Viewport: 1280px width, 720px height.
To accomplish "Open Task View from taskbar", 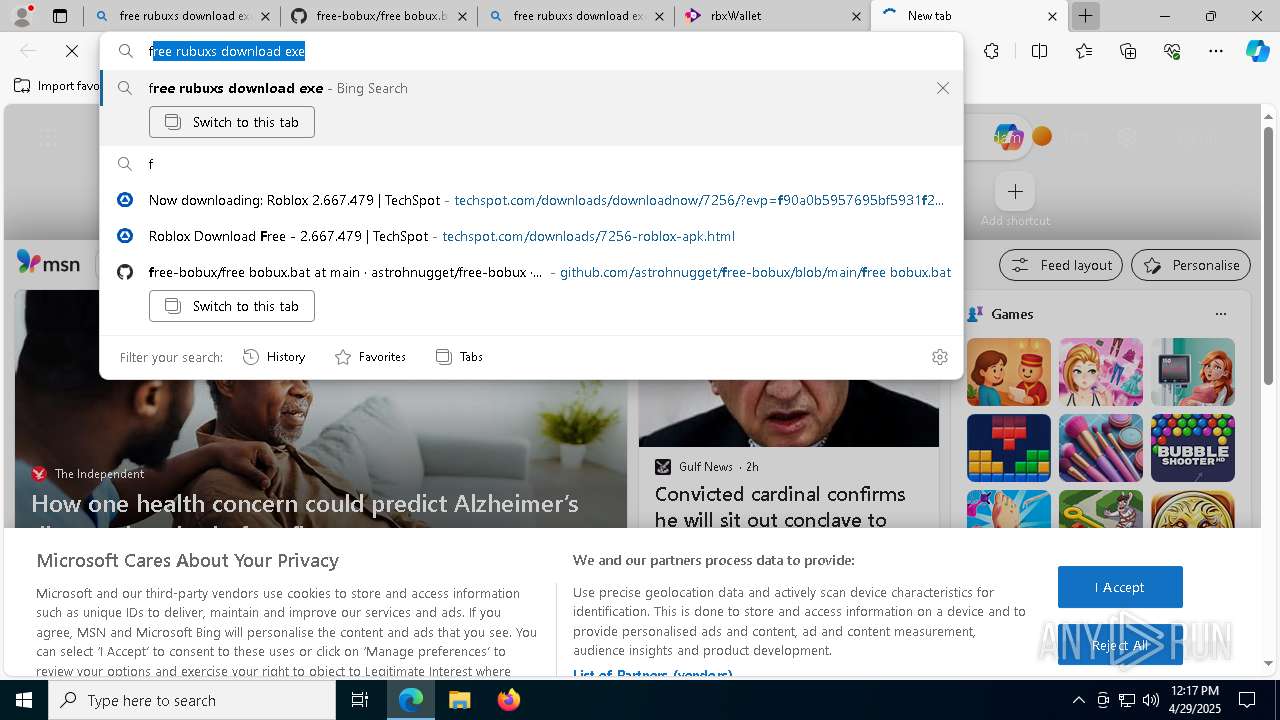I will point(360,700).
